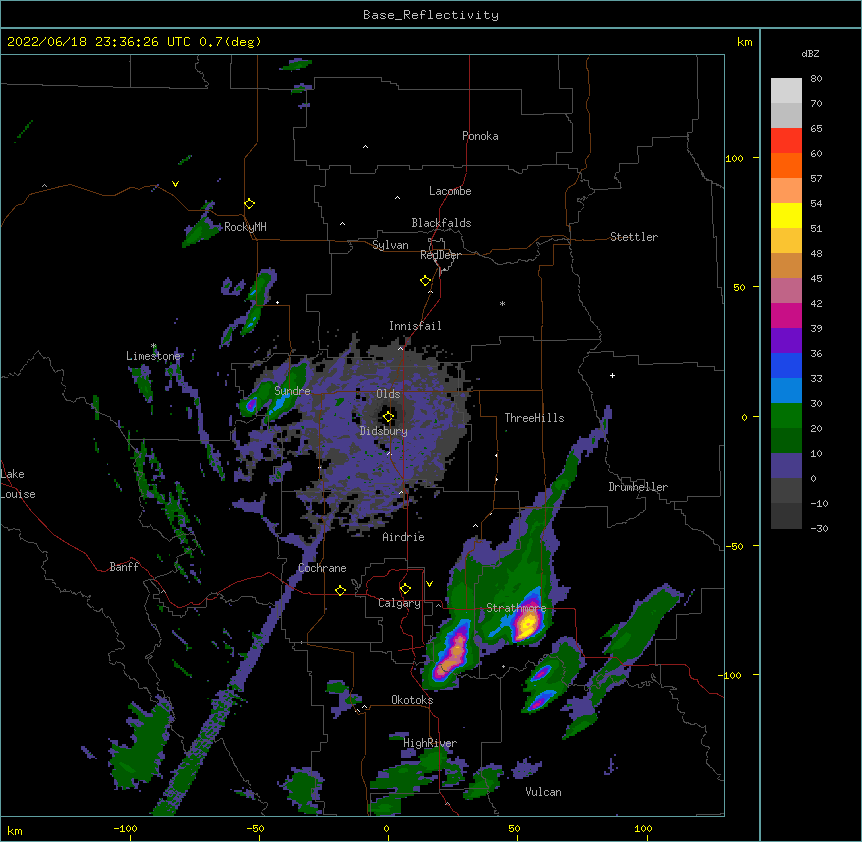The width and height of the screenshot is (862, 842).
Task: Click the orange-pink storm cell southeast of Calgary
Action: click(x=455, y=653)
